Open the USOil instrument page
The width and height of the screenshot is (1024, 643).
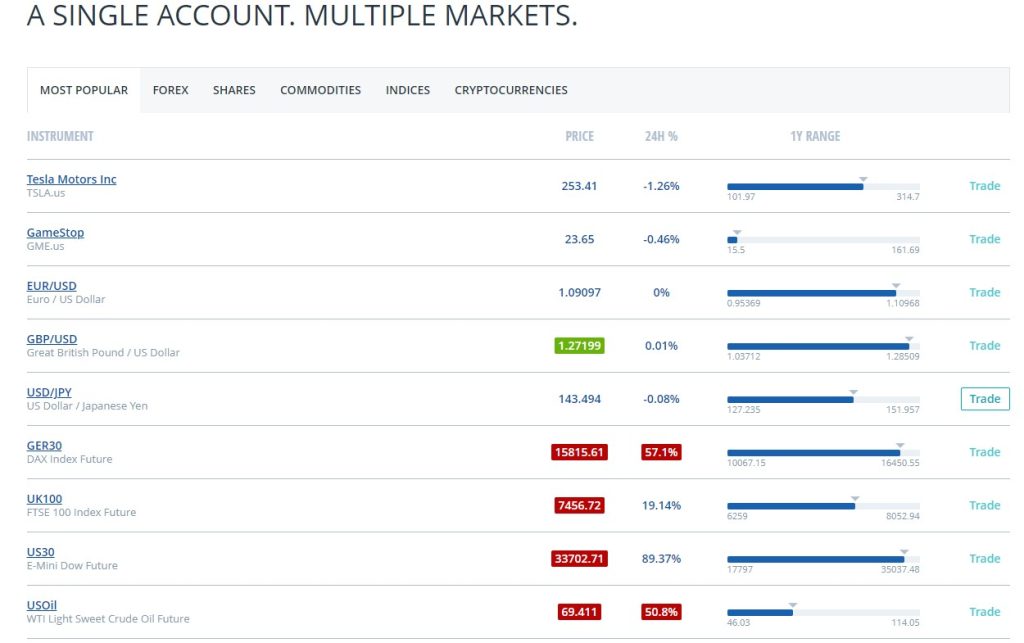41,605
